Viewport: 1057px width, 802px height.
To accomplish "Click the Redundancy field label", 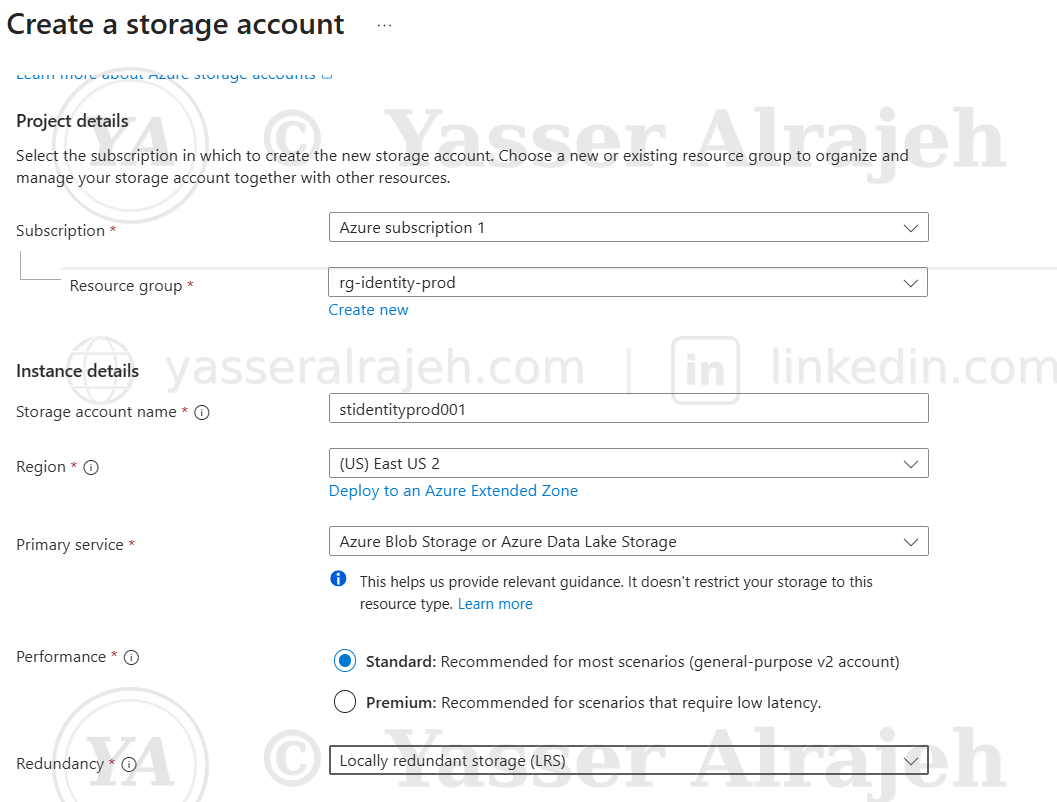I will point(60,764).
